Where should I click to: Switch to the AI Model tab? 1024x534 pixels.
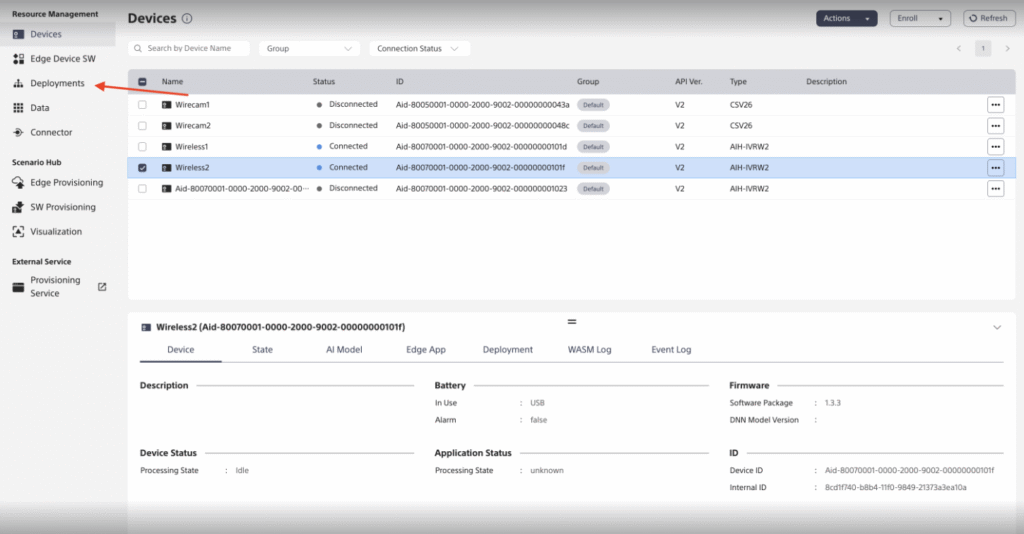[344, 350]
